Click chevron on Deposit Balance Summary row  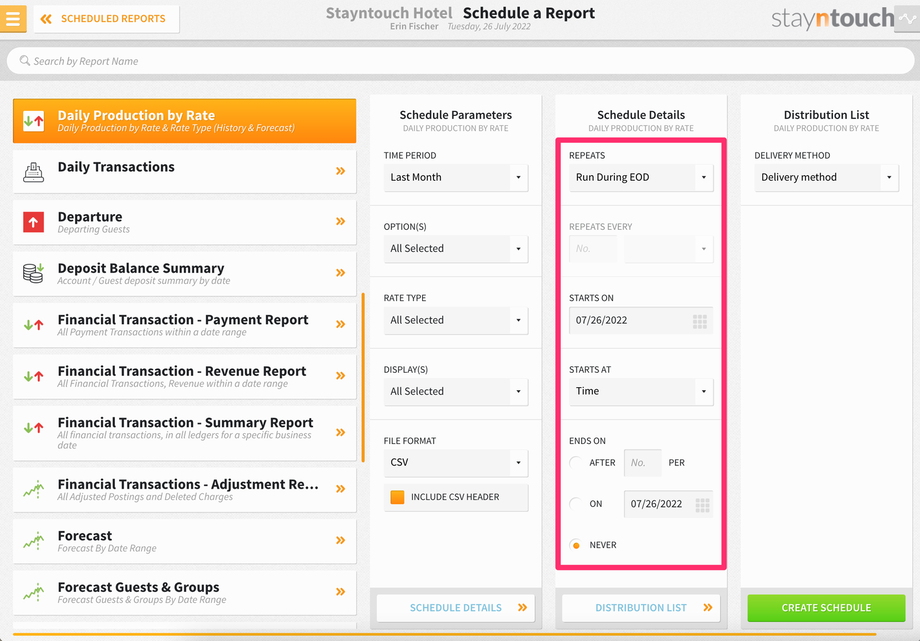pyautogui.click(x=340, y=272)
